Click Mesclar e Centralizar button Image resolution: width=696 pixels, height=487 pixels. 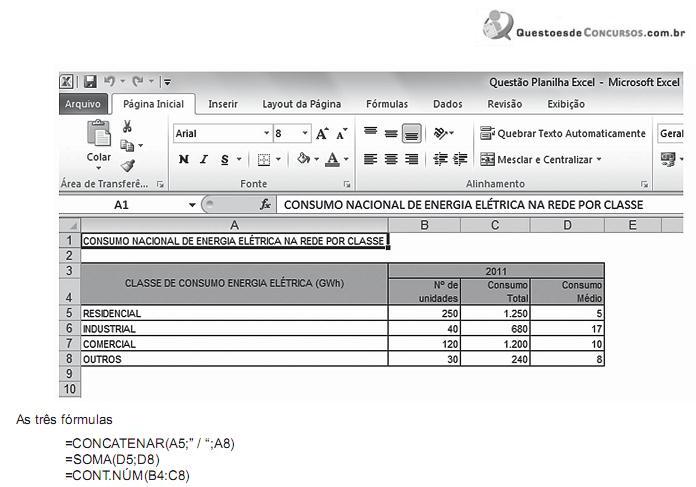(x=536, y=159)
